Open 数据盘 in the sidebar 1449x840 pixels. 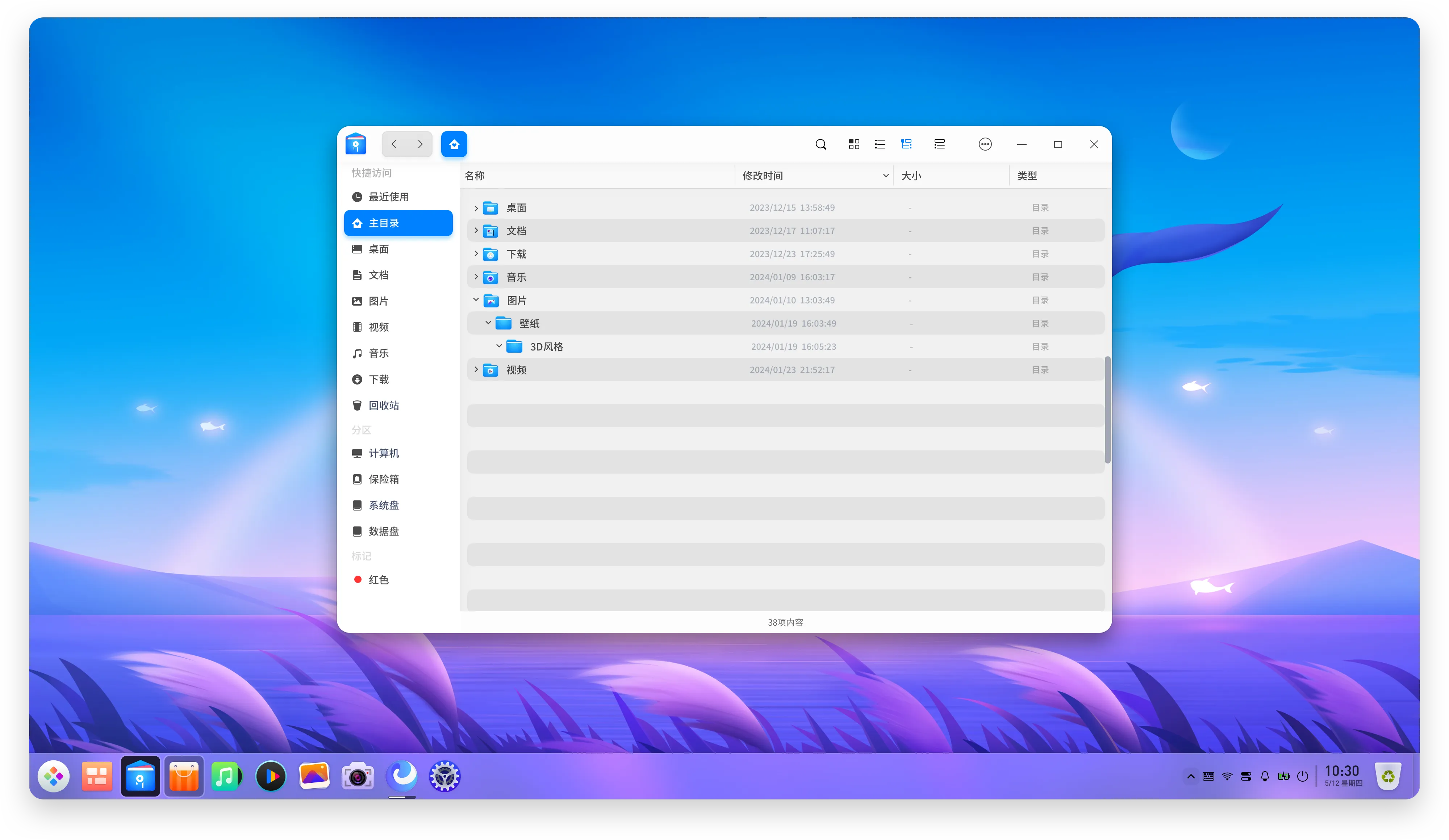(x=398, y=532)
